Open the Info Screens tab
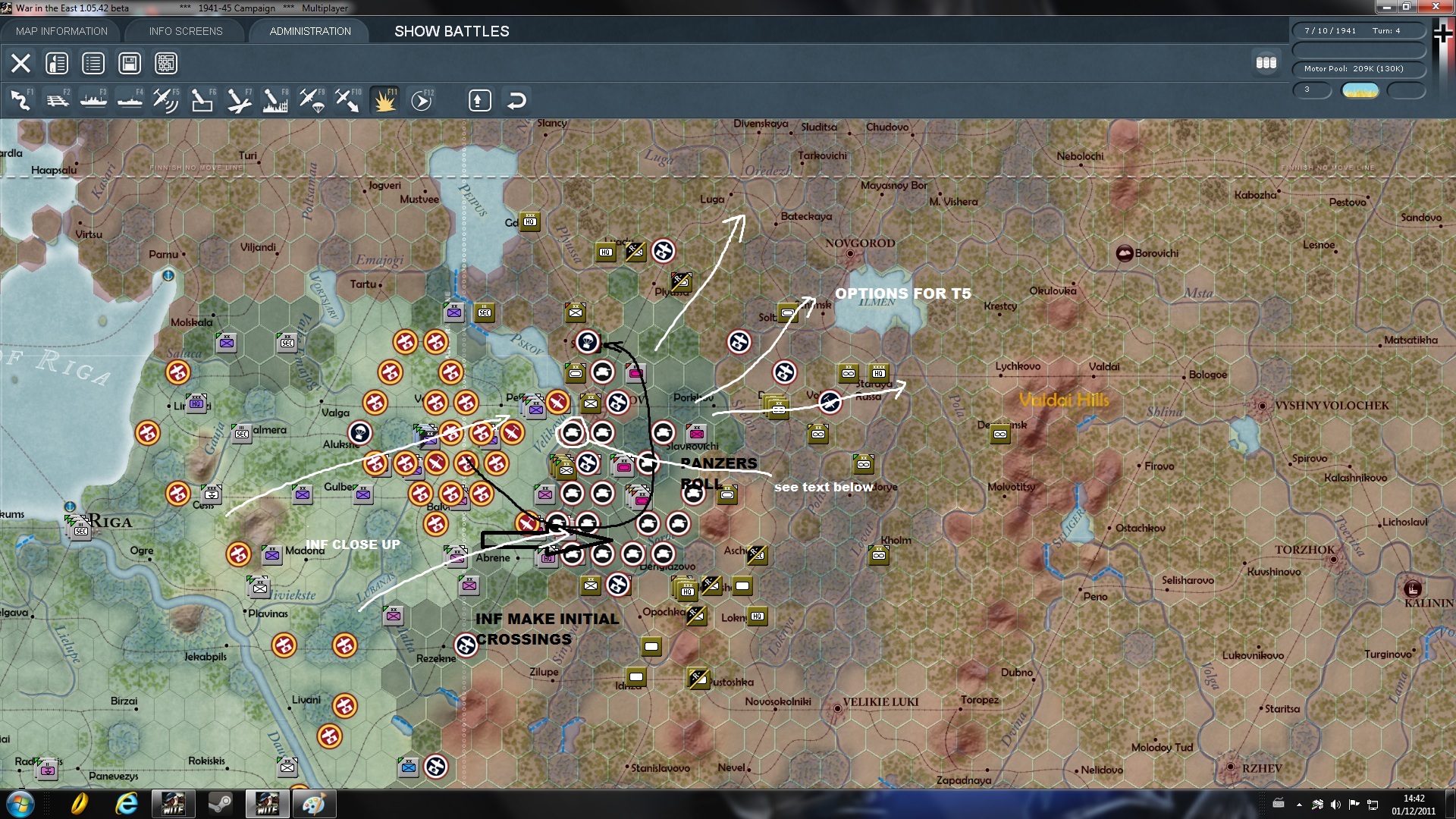 (186, 31)
